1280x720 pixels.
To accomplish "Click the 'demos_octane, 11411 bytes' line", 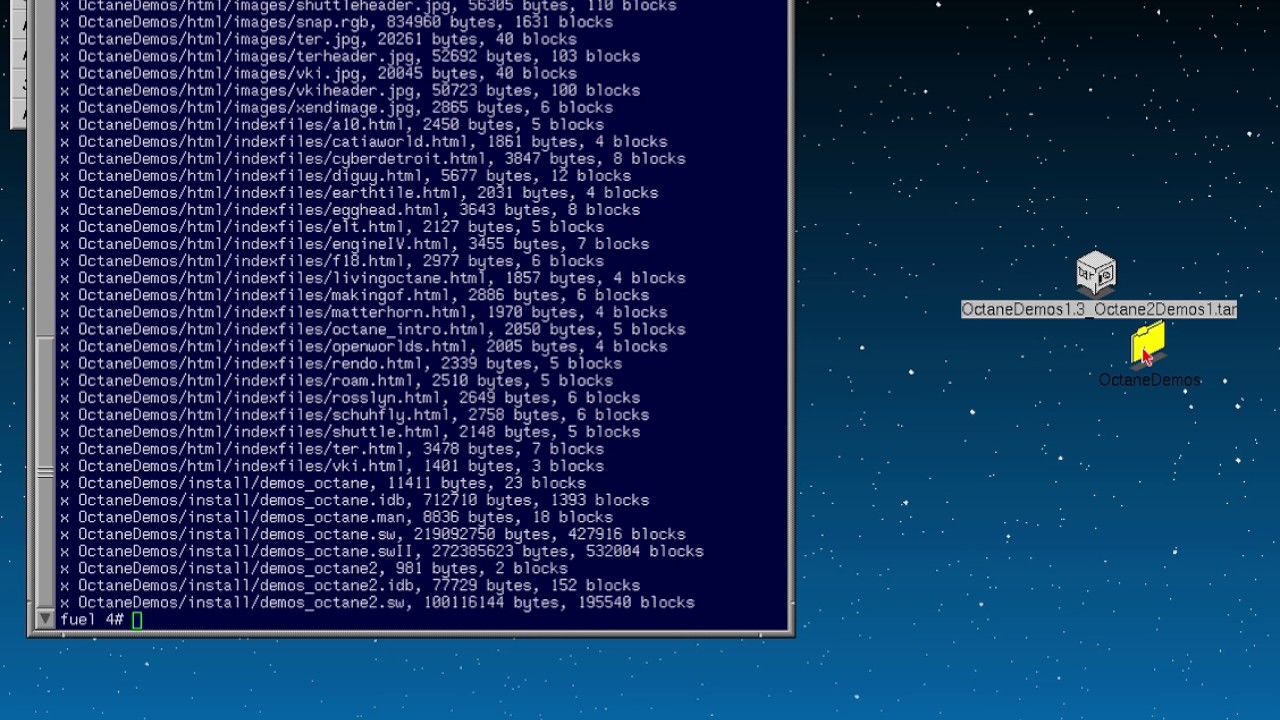I will point(322,484).
